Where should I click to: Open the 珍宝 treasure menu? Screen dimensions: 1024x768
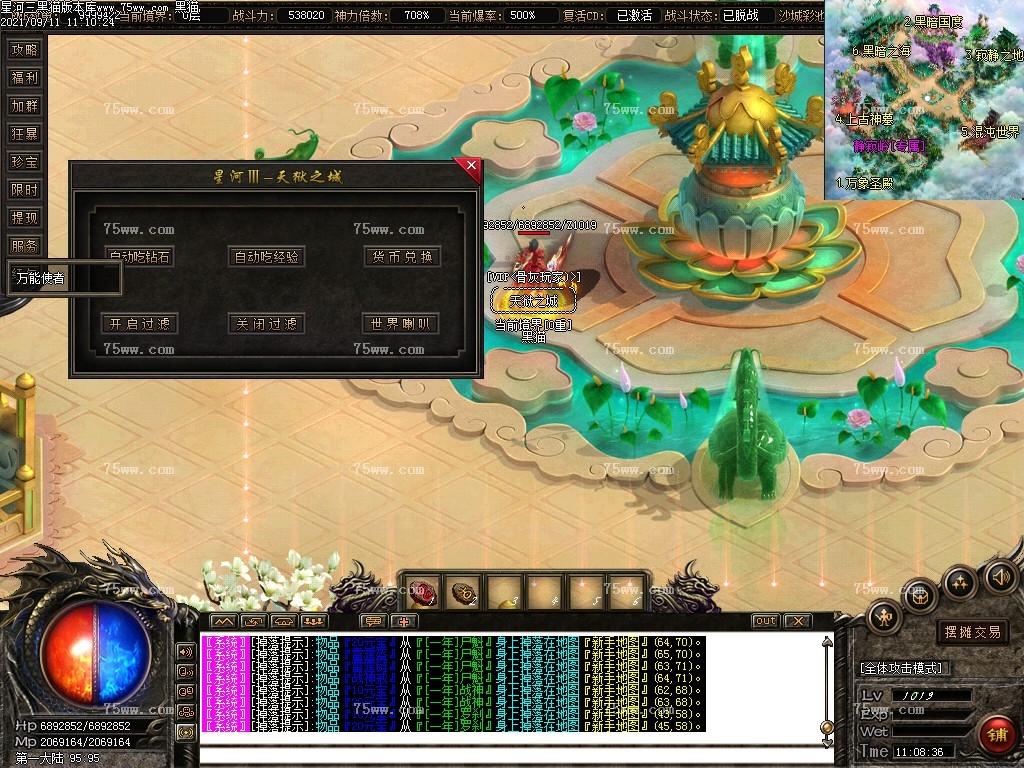(x=25, y=162)
